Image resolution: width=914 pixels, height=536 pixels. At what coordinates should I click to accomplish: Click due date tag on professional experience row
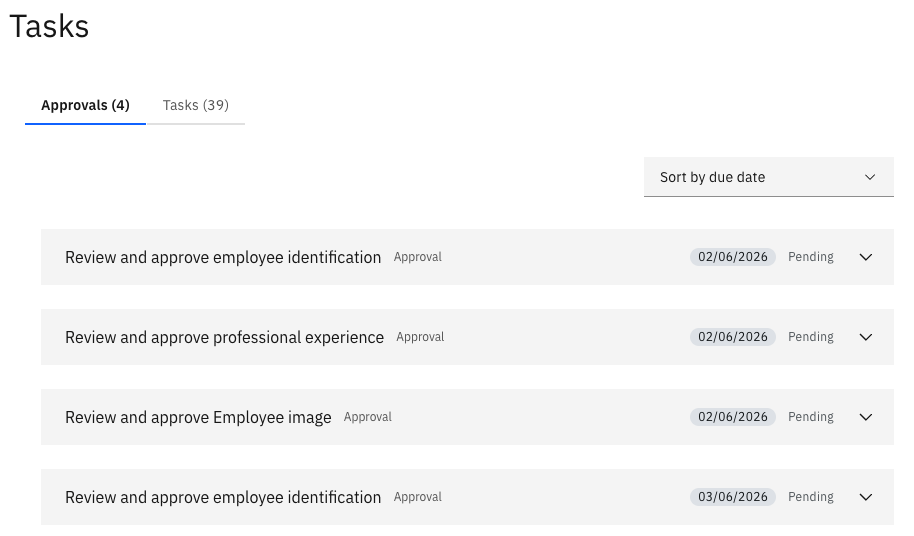click(733, 337)
